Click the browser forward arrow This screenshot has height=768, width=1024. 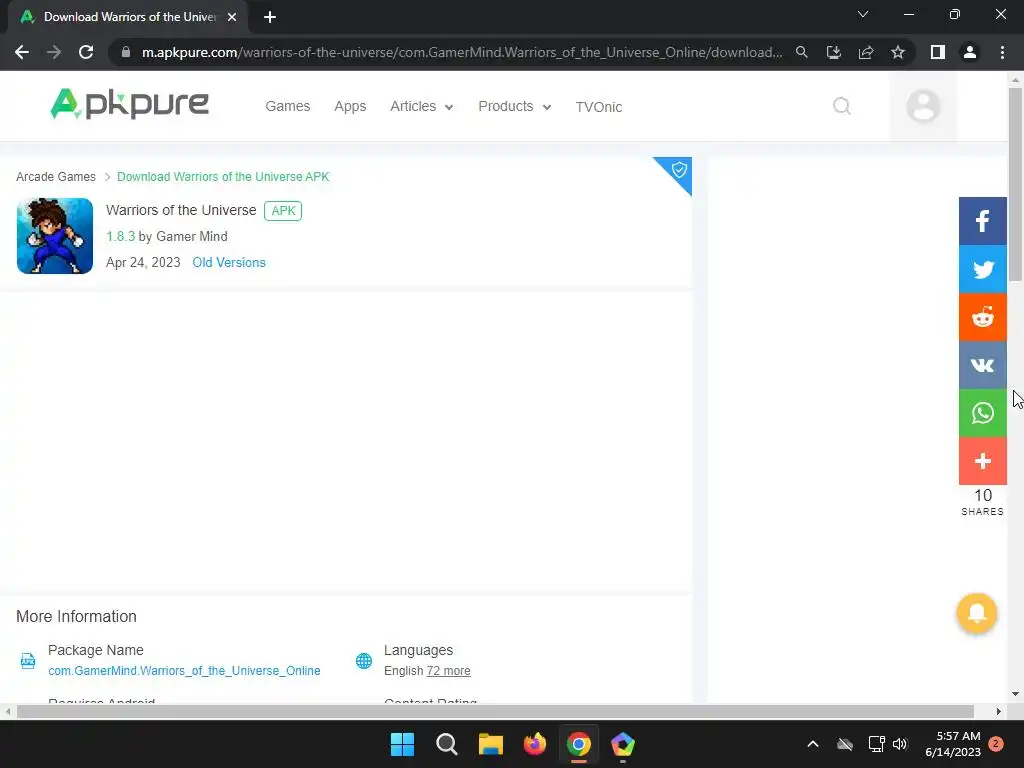pyautogui.click(x=54, y=52)
